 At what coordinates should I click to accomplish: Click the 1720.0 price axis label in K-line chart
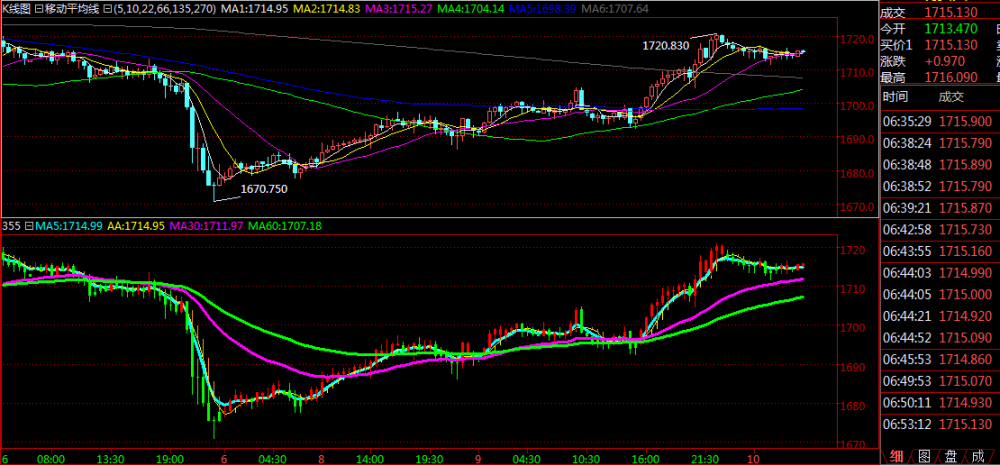coord(857,38)
